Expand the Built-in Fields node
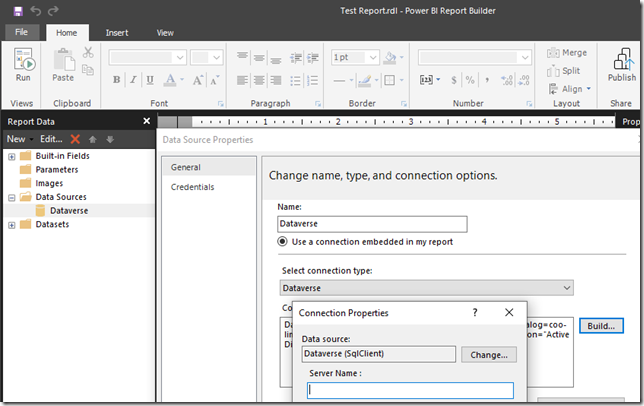Image resolution: width=644 pixels, height=406 pixels. [x=12, y=156]
